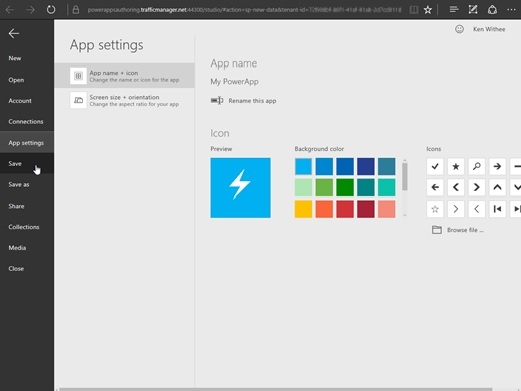Click the lightning bolt icon preview
The width and height of the screenshot is (521, 391).
(240, 188)
